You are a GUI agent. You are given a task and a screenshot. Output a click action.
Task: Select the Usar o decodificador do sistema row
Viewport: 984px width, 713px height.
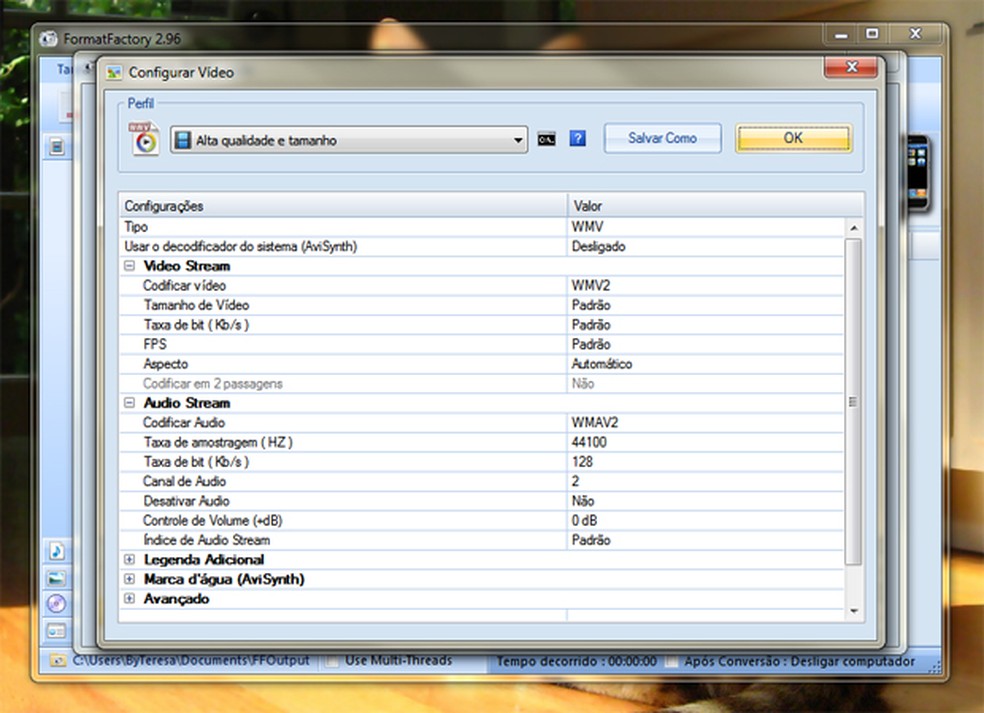pos(481,246)
